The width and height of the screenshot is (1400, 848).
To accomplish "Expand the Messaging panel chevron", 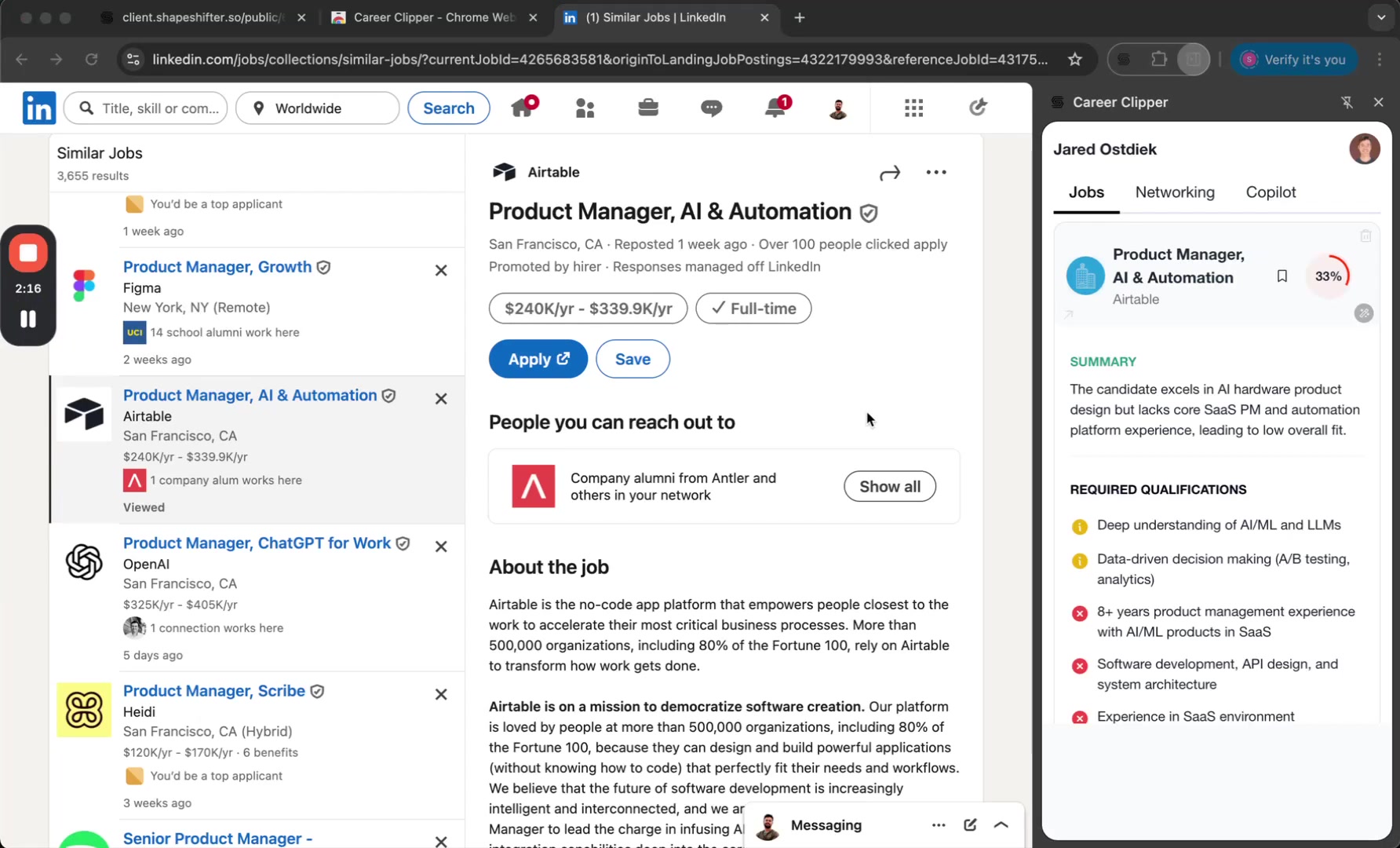I will coord(1001,824).
